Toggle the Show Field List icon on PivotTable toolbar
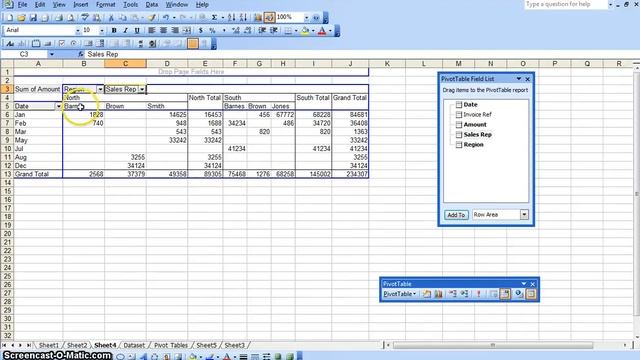This screenshot has width=640, height=360. pos(531,294)
